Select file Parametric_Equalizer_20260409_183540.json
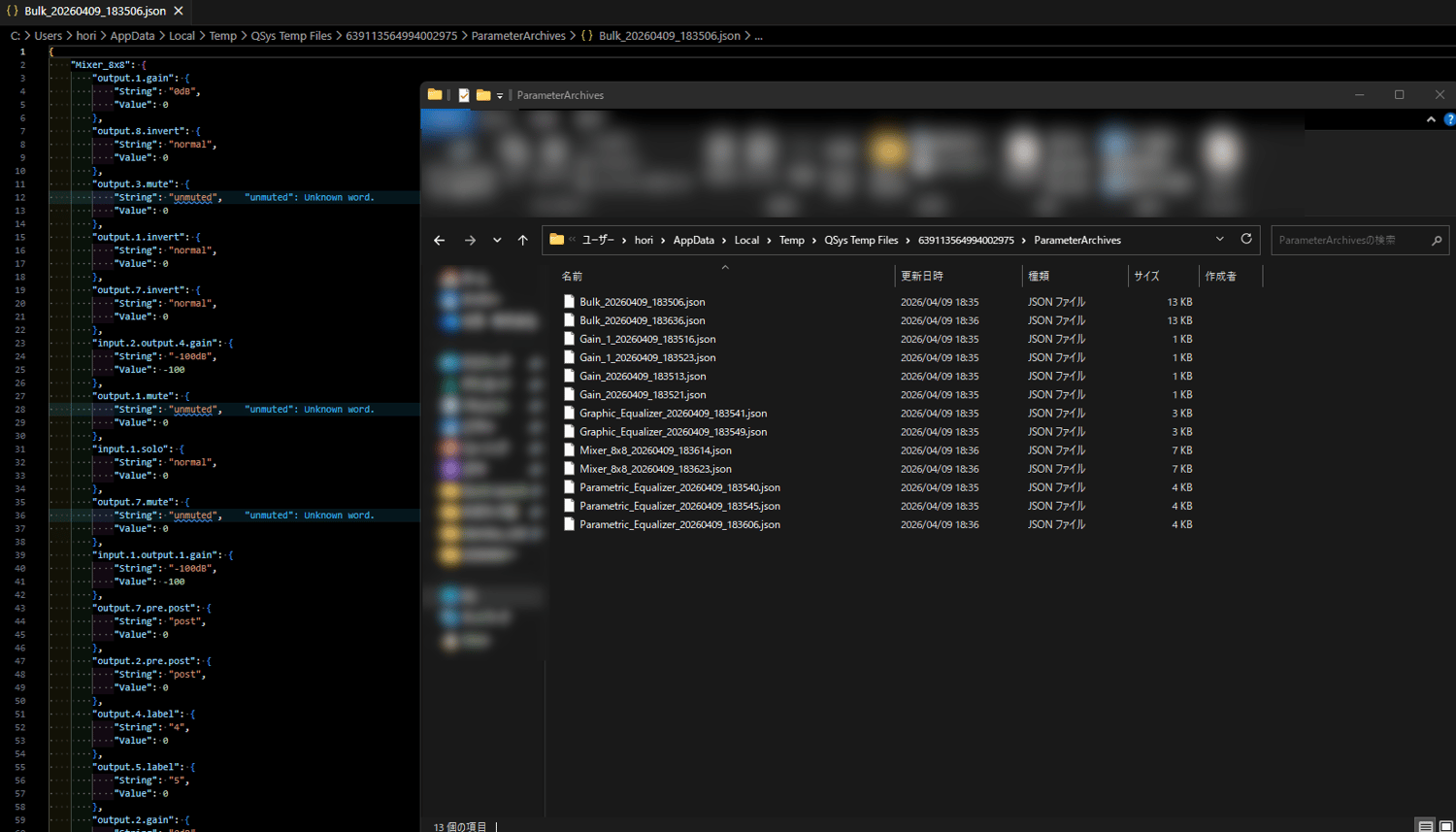Viewport: 1456px width, 832px height. (680, 487)
